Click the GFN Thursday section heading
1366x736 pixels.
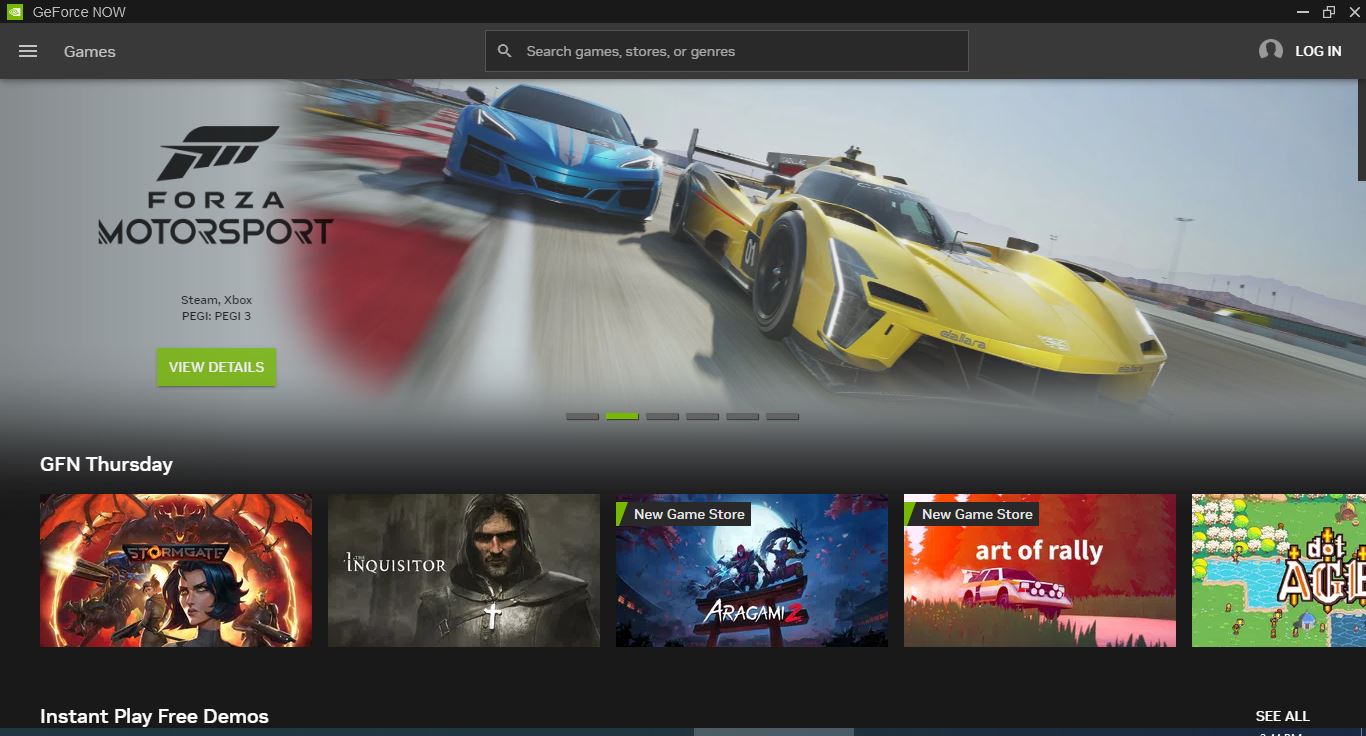tap(106, 464)
